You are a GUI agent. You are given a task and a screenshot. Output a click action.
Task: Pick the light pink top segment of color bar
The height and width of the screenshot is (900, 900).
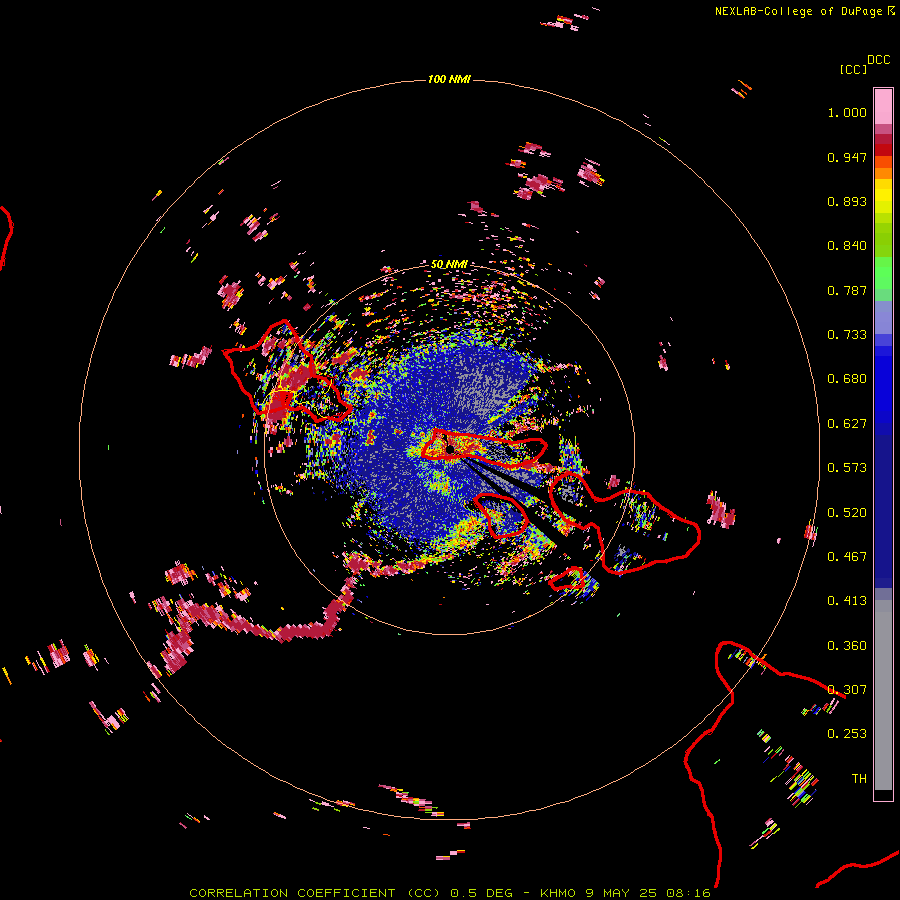pyautogui.click(x=883, y=106)
